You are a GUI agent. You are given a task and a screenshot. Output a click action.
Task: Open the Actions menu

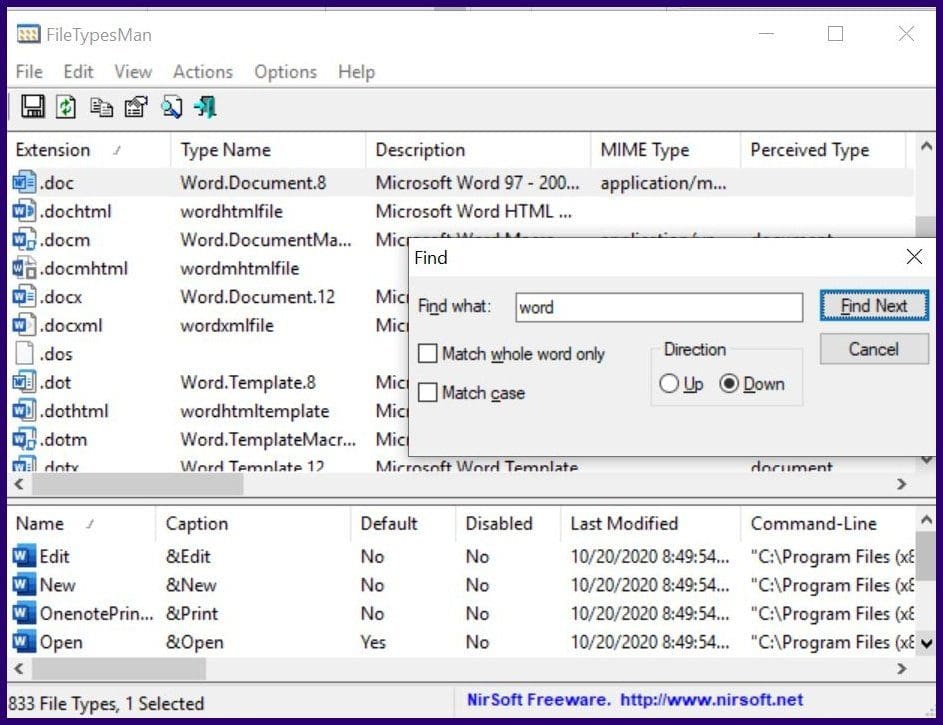203,72
